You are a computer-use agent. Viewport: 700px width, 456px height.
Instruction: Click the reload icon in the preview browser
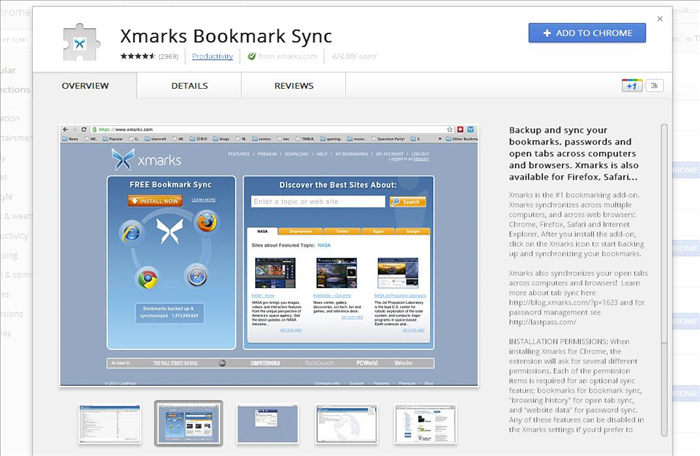coord(83,130)
